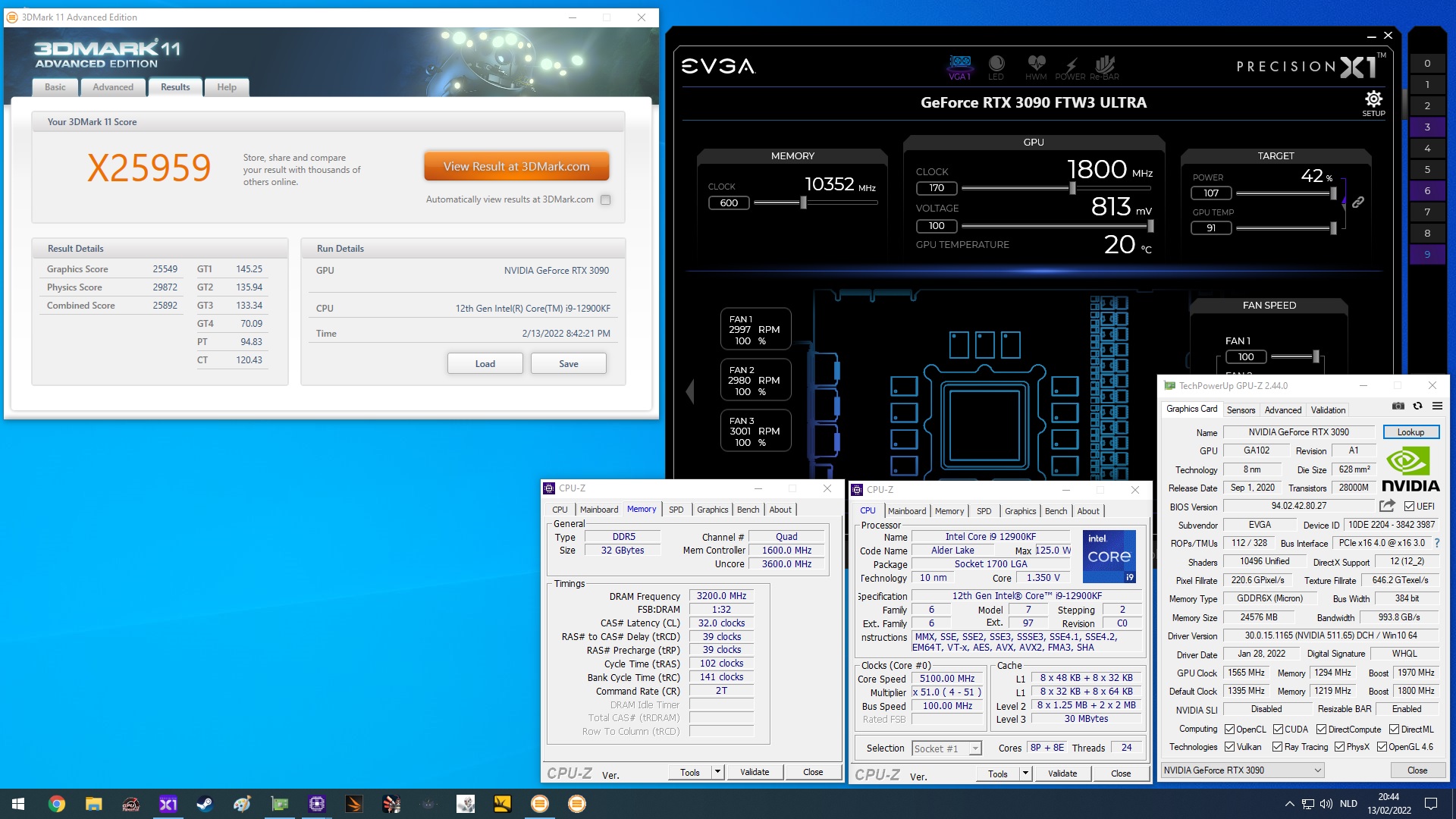Toggle the DirectCompute checkbox

point(1321,730)
